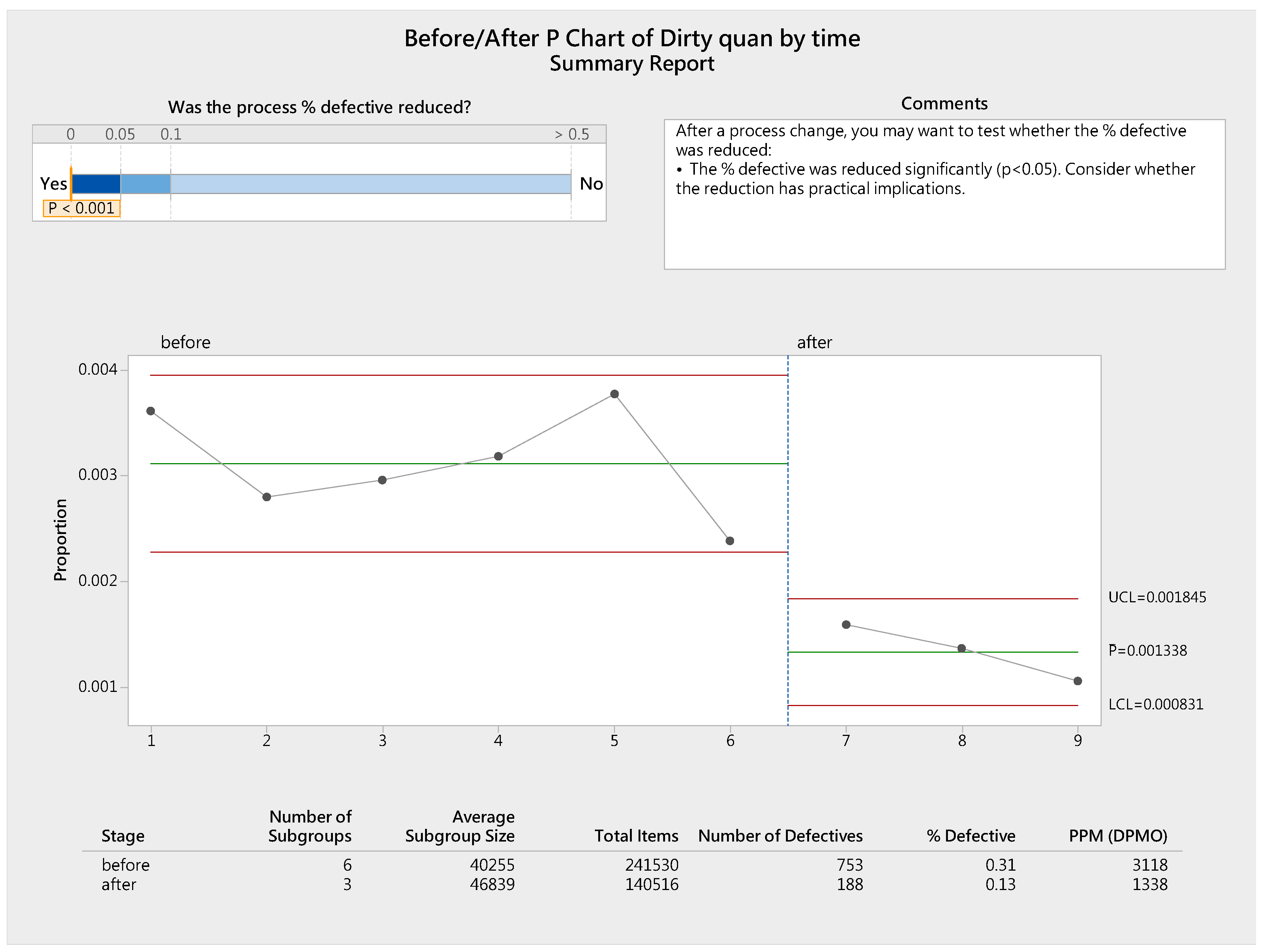The image size is (1264, 952).
Task: Click data point for subgroup 6
Action: point(730,541)
